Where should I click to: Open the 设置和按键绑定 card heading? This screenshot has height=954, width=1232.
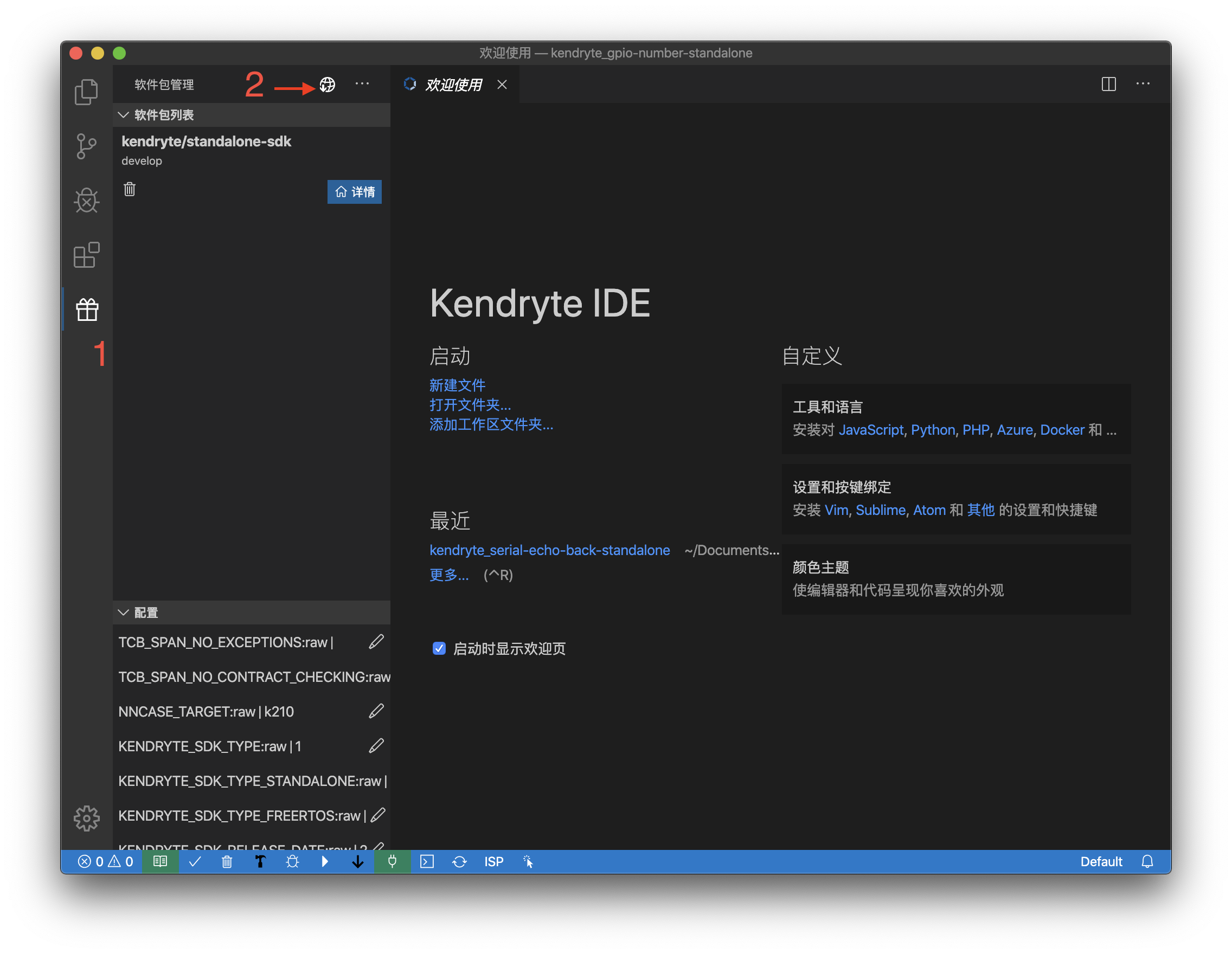pos(842,487)
